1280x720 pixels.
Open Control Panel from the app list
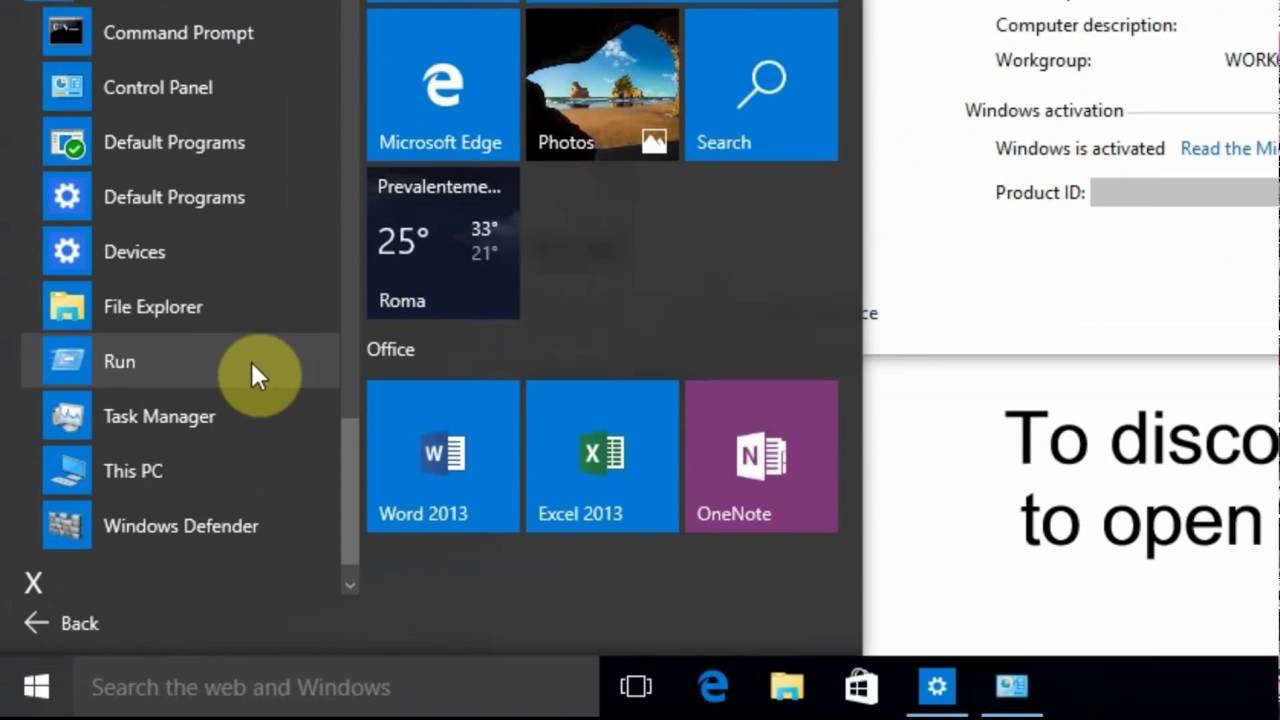coord(180,87)
